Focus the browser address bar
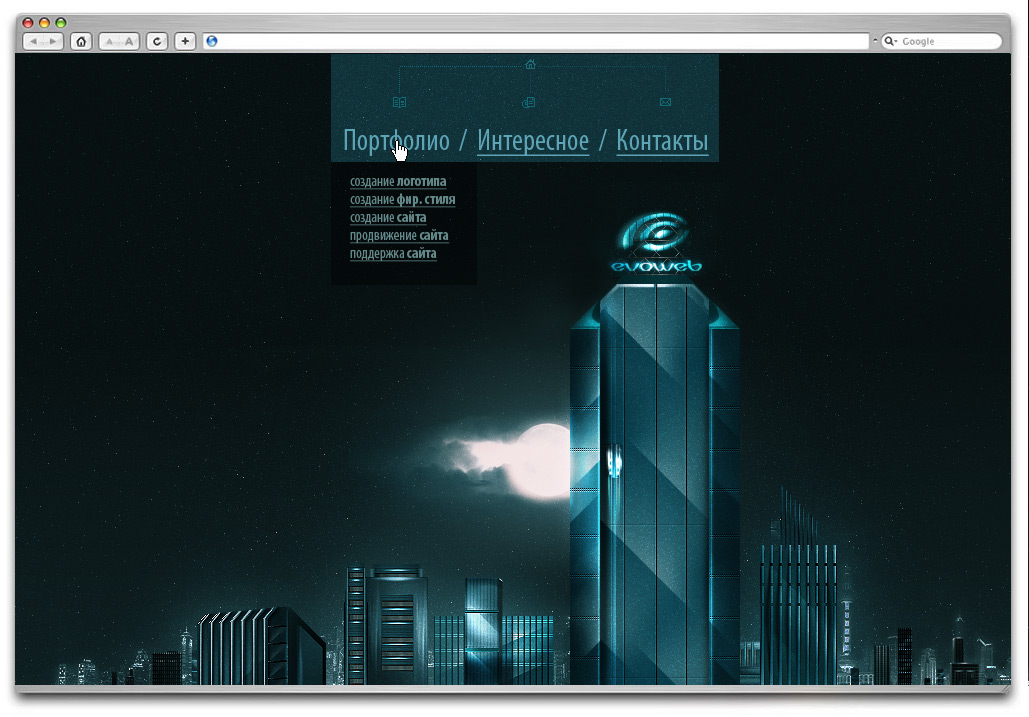Screen dimensions: 1029x717 pyautogui.click(x=536, y=41)
